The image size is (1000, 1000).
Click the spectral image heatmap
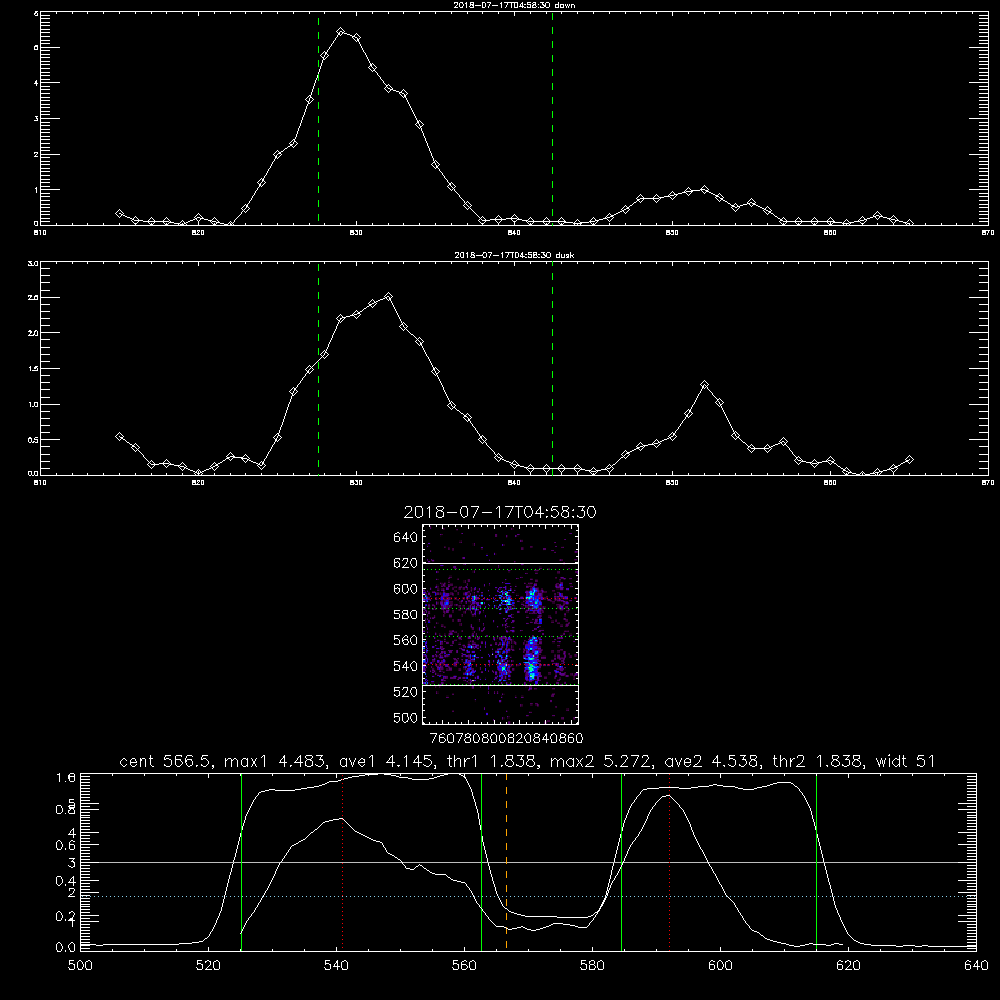501,624
